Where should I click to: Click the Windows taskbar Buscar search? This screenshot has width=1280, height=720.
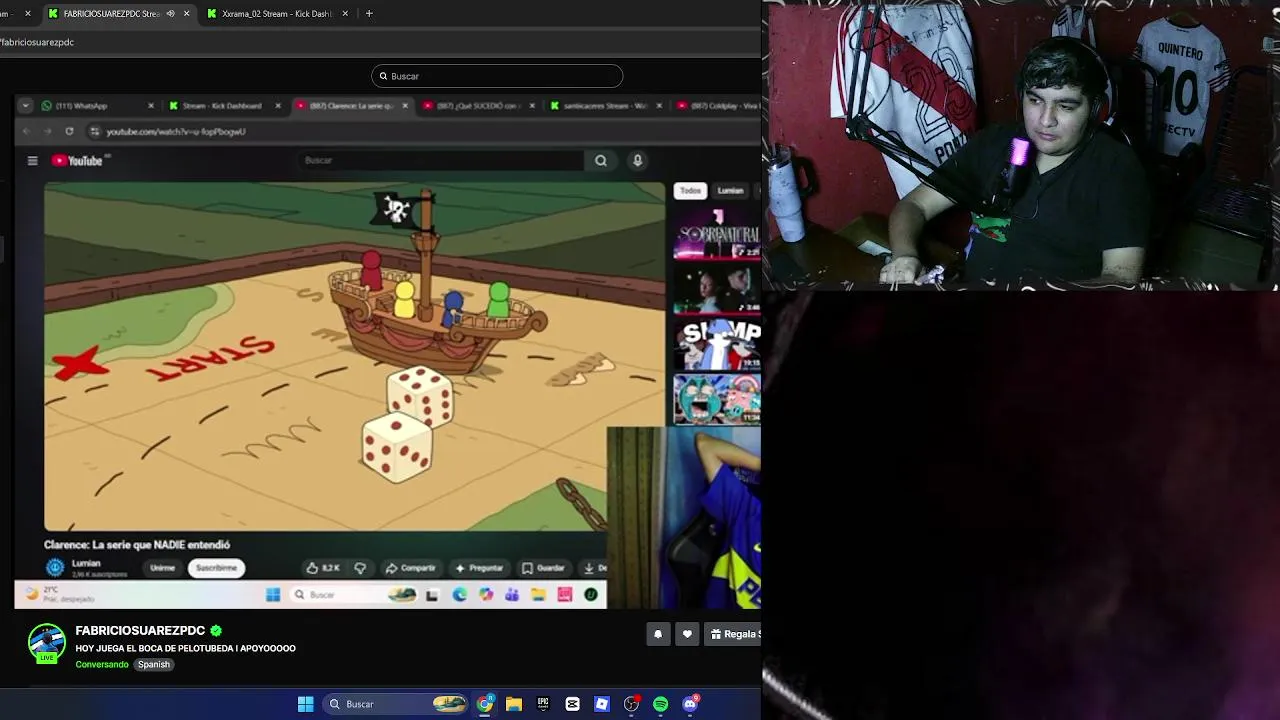[x=397, y=704]
